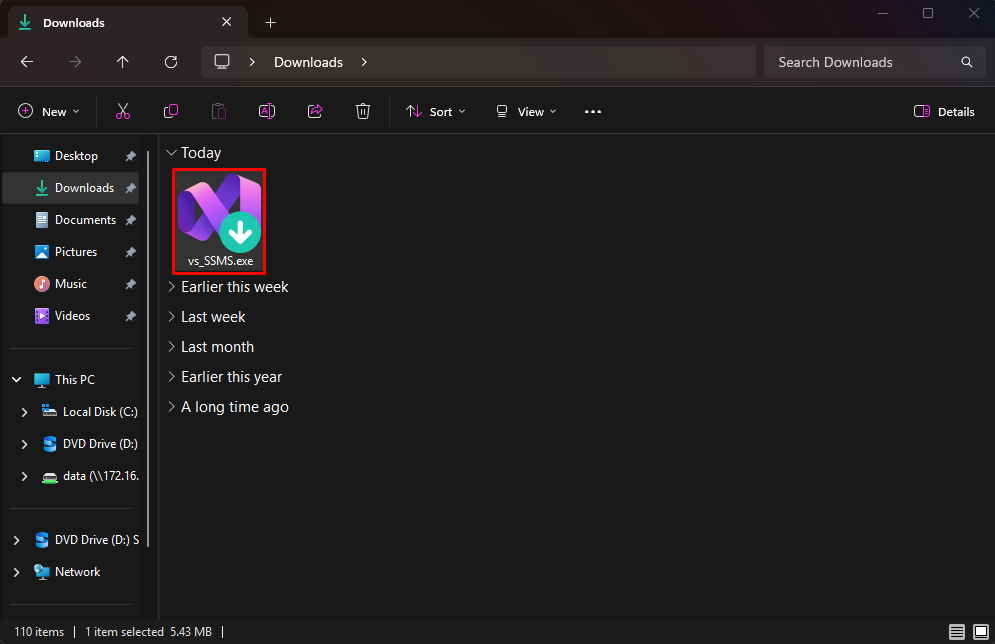Click the Cut scissors icon
Image resolution: width=995 pixels, height=644 pixels.
click(x=122, y=112)
